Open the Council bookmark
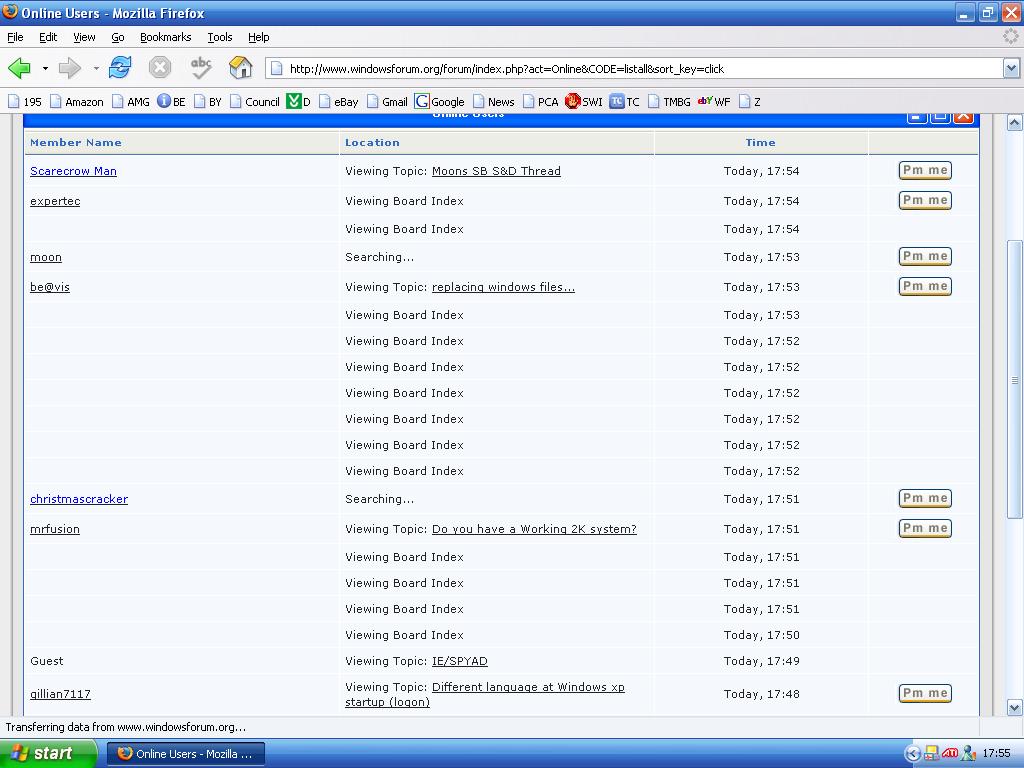 pos(255,102)
